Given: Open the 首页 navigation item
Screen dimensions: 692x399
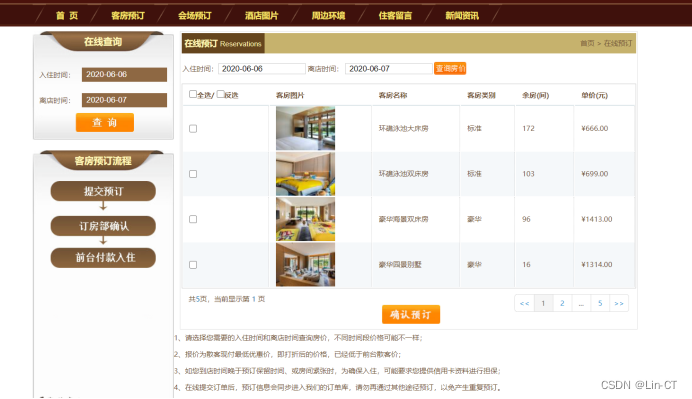Looking at the screenshot, I should pyautogui.click(x=67, y=15).
